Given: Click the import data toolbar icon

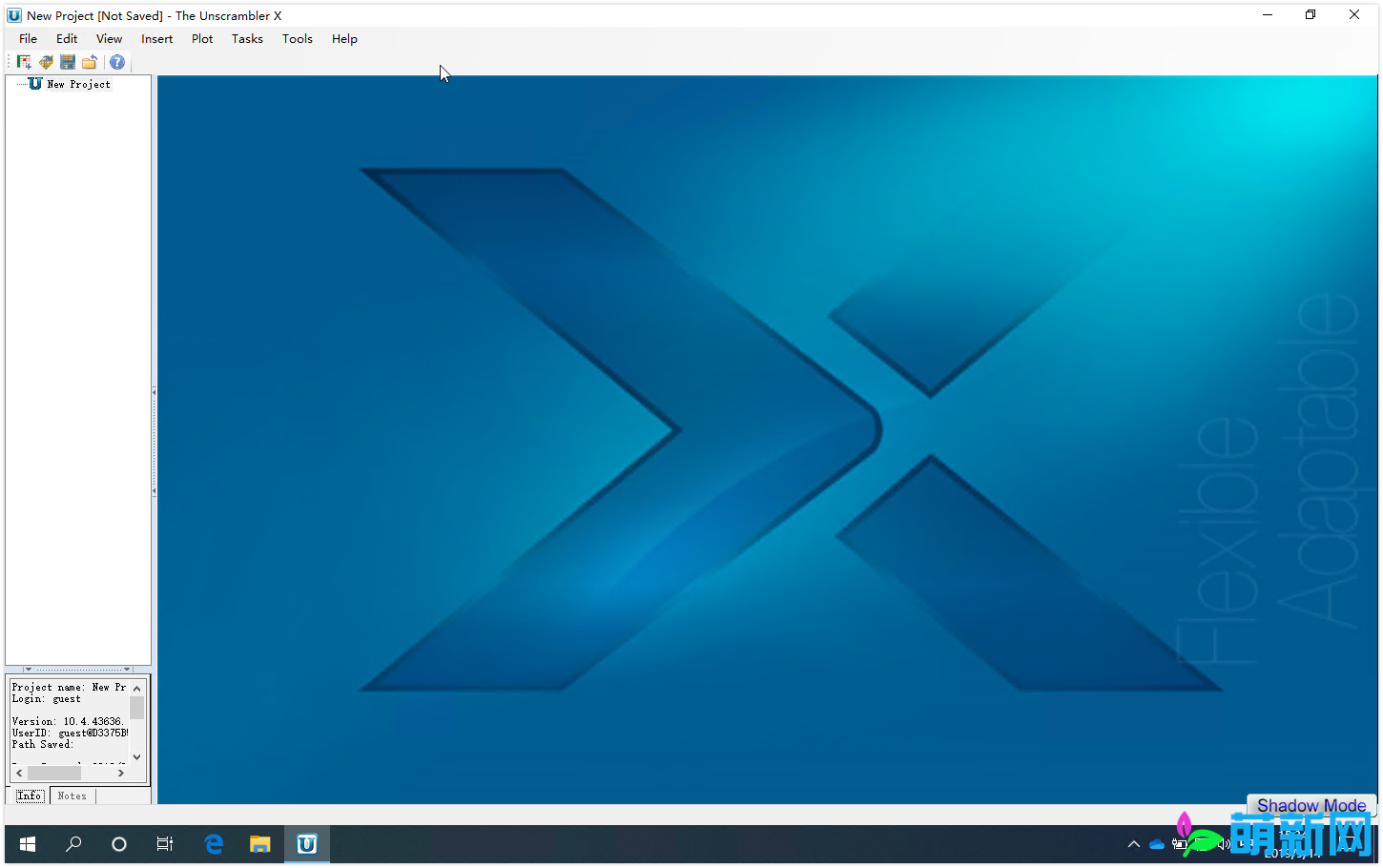Looking at the screenshot, I should tap(46, 62).
